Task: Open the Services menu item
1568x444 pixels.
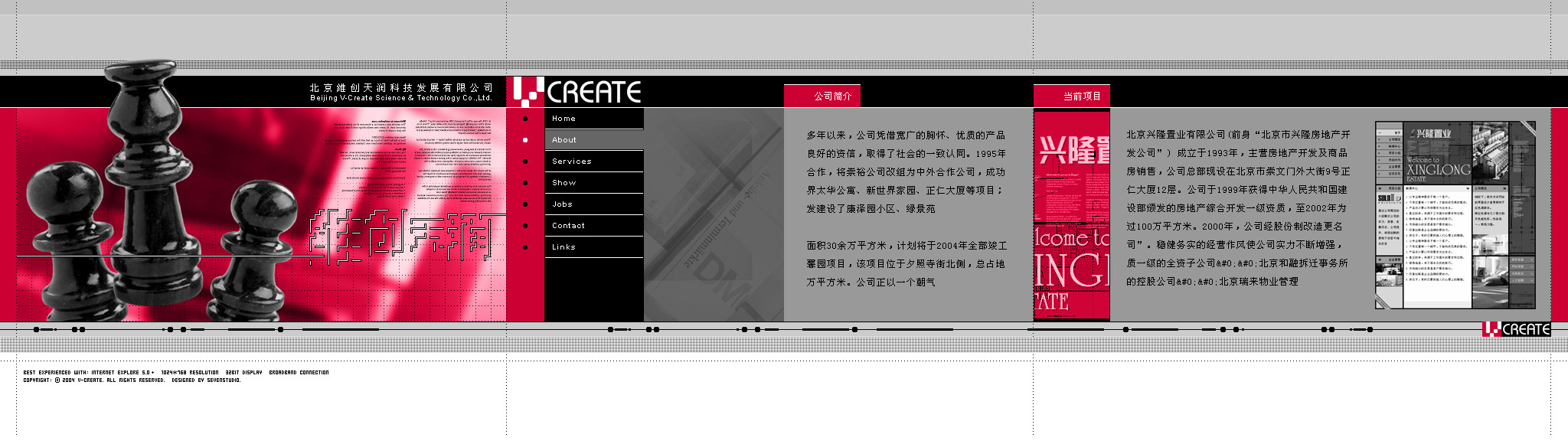Action: click(x=593, y=162)
